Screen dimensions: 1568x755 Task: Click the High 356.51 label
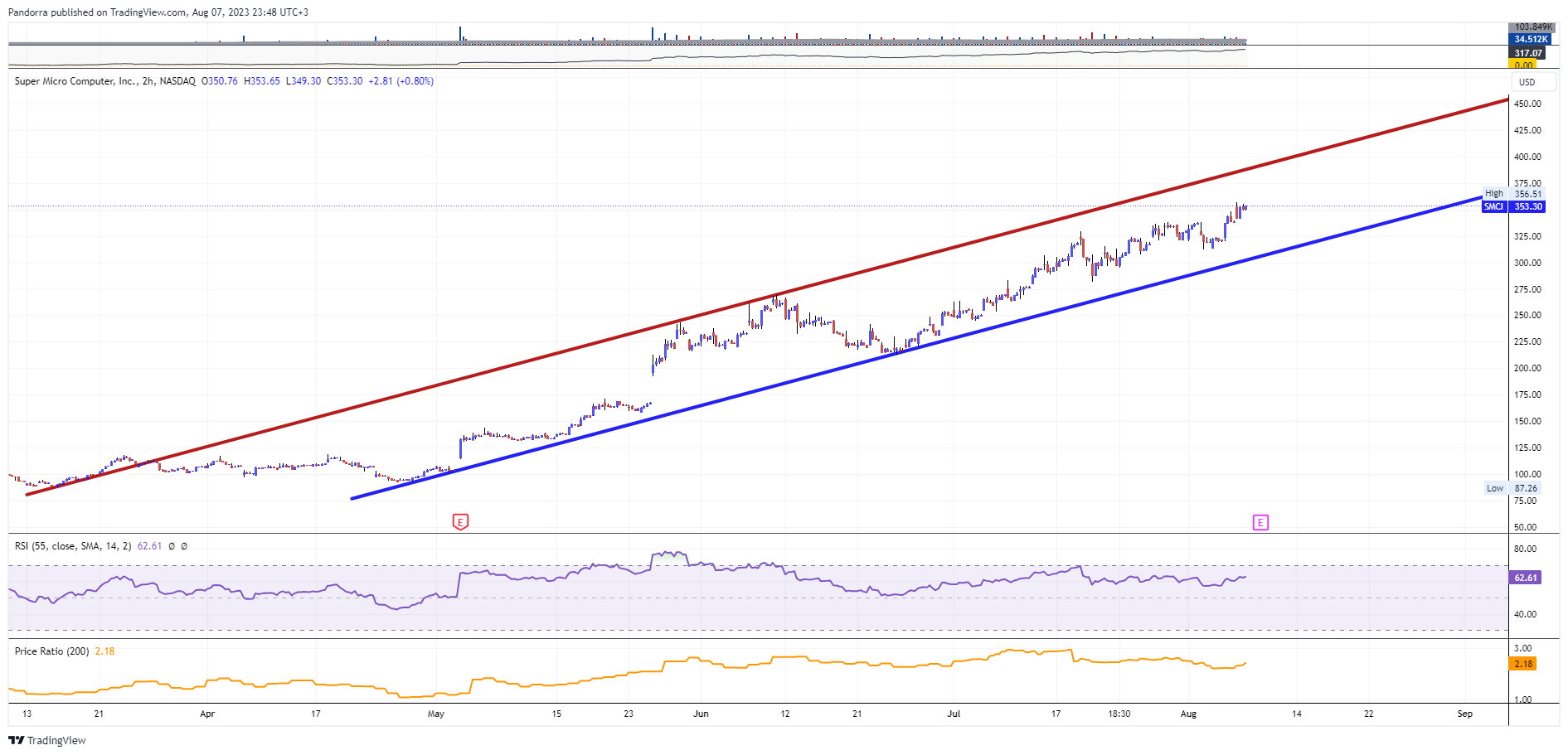tap(1513, 194)
